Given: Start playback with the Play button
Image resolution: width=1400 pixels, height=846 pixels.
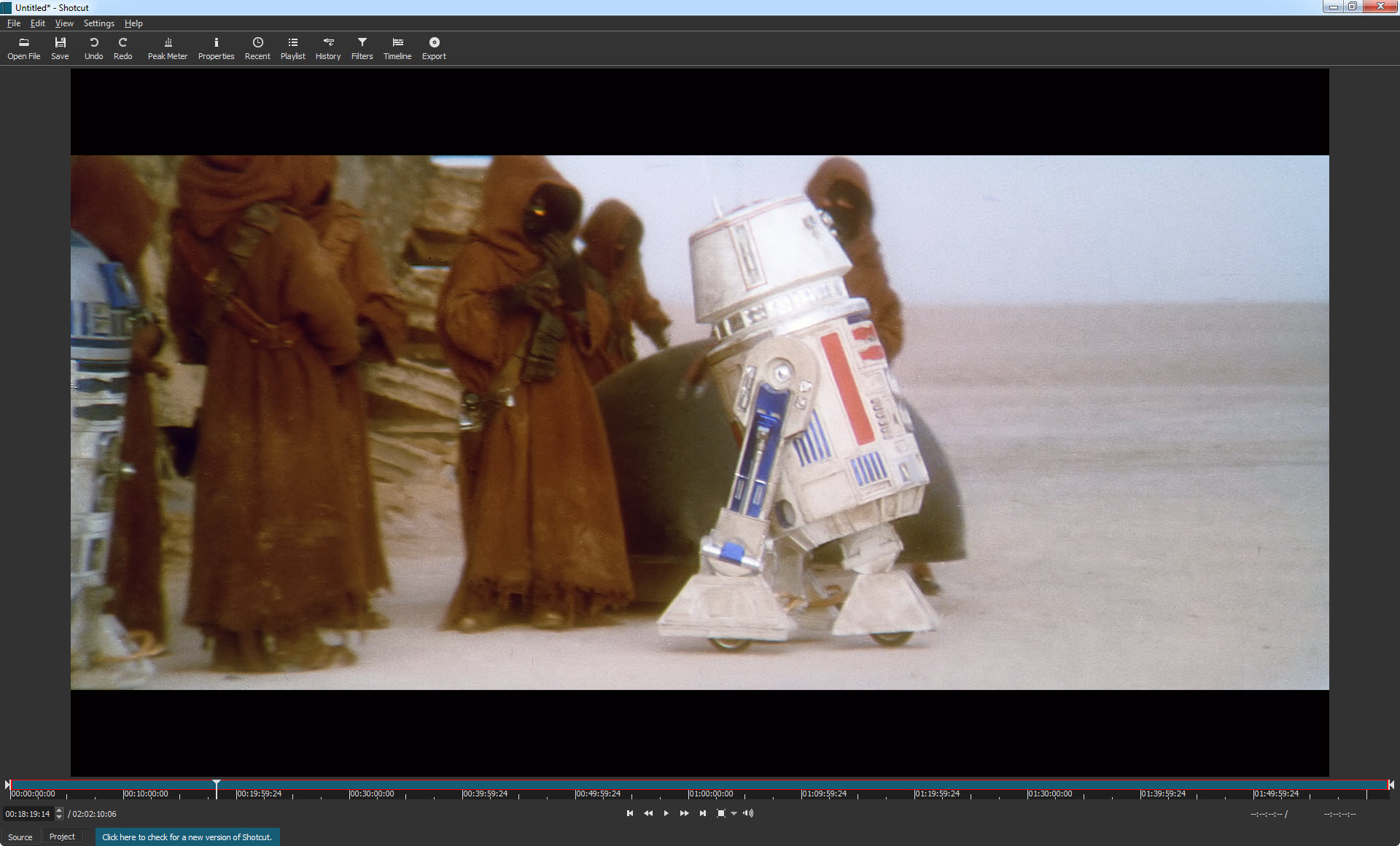Looking at the screenshot, I should pyautogui.click(x=666, y=813).
